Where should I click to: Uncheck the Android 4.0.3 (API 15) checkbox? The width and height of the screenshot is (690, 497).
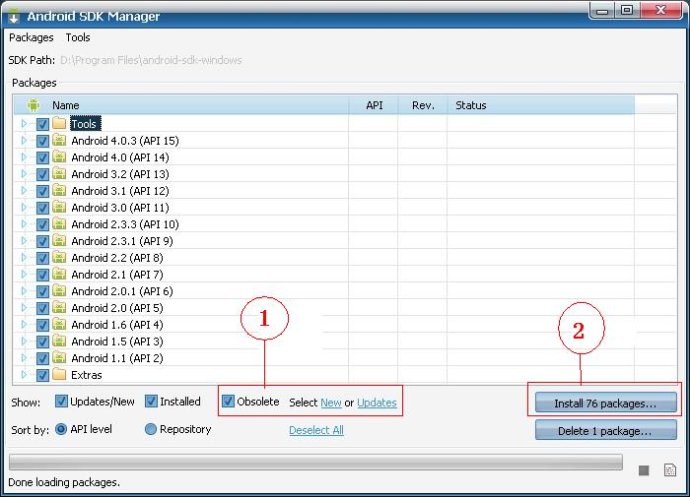[x=42, y=141]
